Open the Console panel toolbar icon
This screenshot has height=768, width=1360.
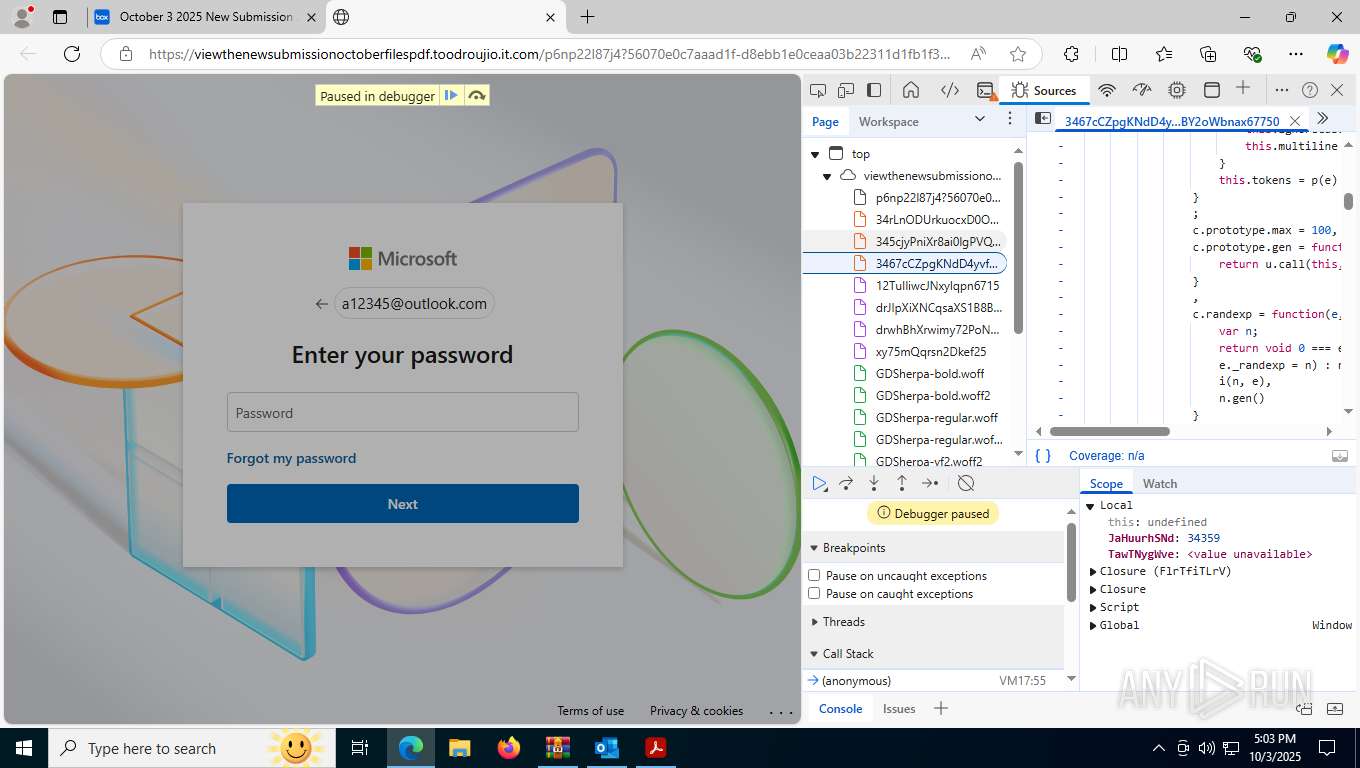[x=985, y=90]
